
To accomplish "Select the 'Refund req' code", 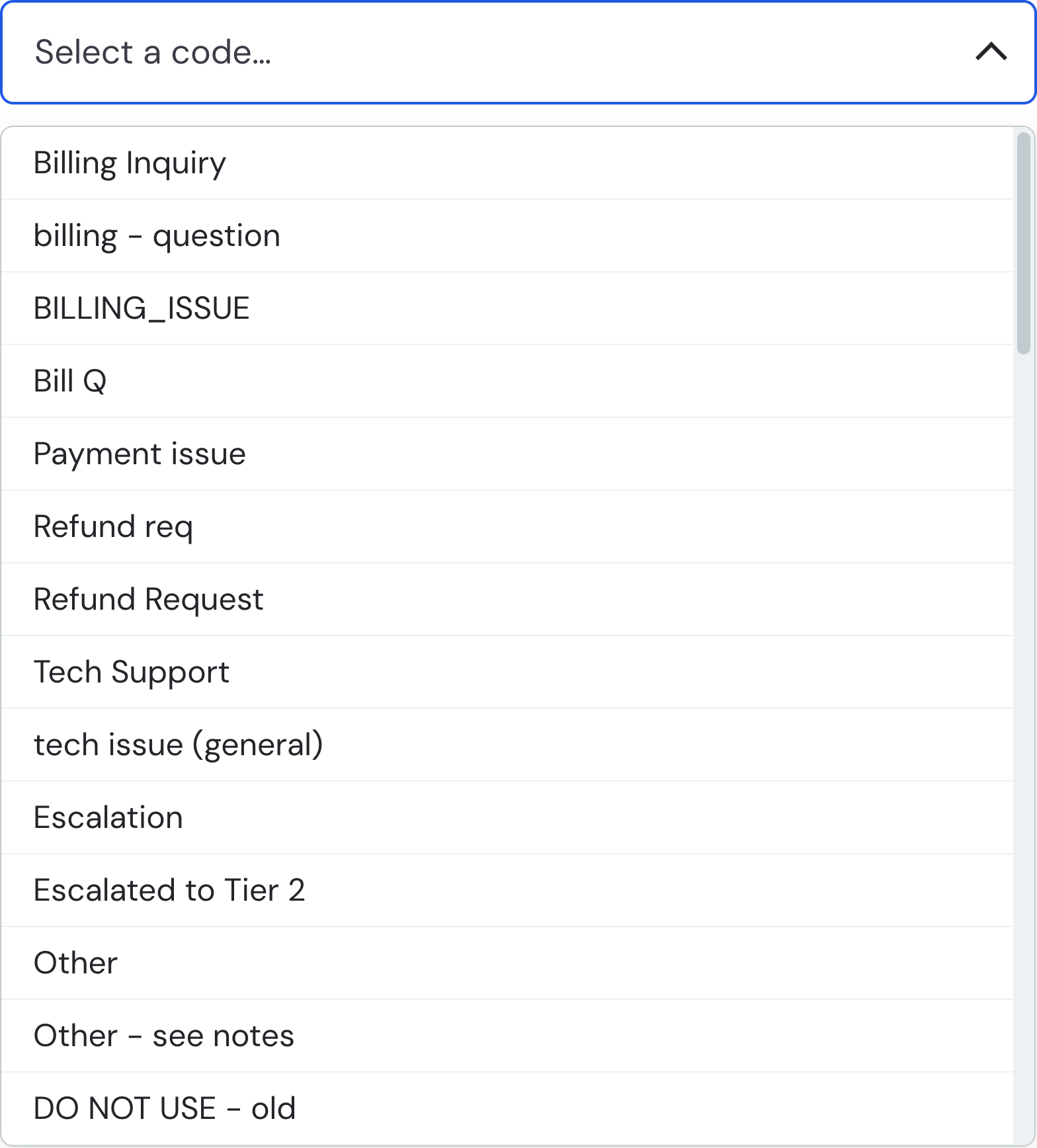I will (x=507, y=526).
